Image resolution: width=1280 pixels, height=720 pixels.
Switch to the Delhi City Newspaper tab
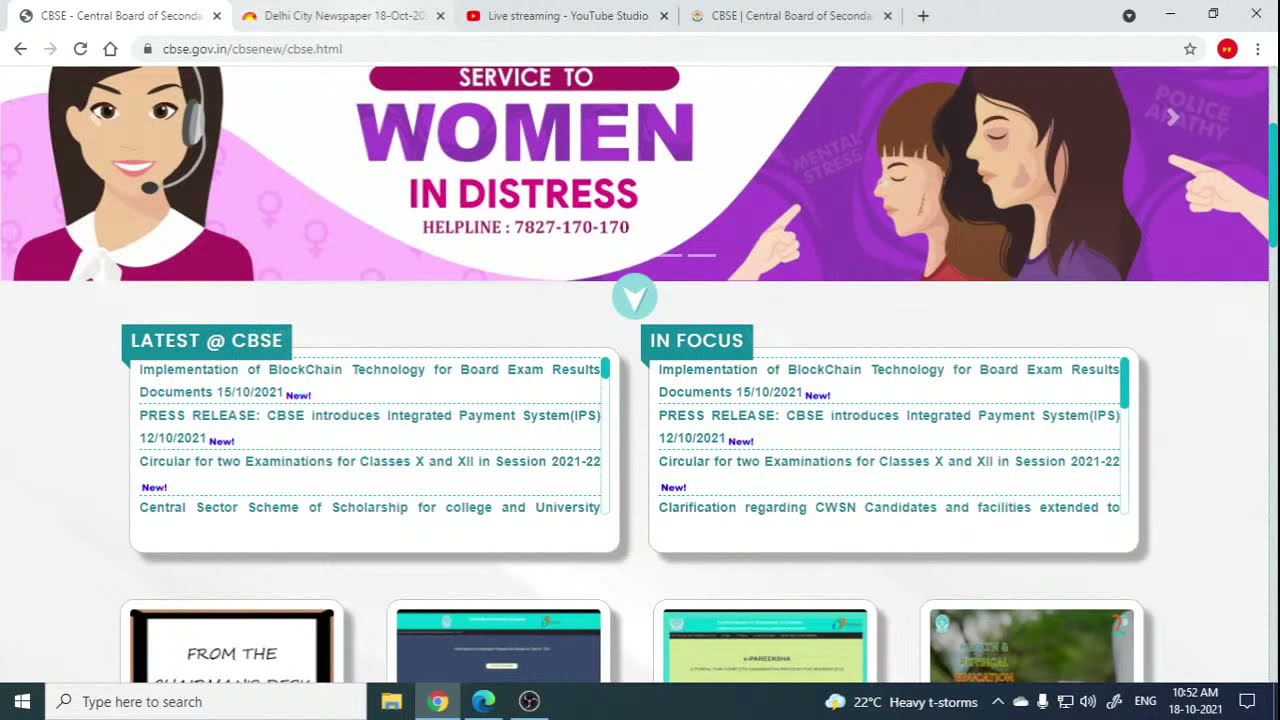(343, 16)
